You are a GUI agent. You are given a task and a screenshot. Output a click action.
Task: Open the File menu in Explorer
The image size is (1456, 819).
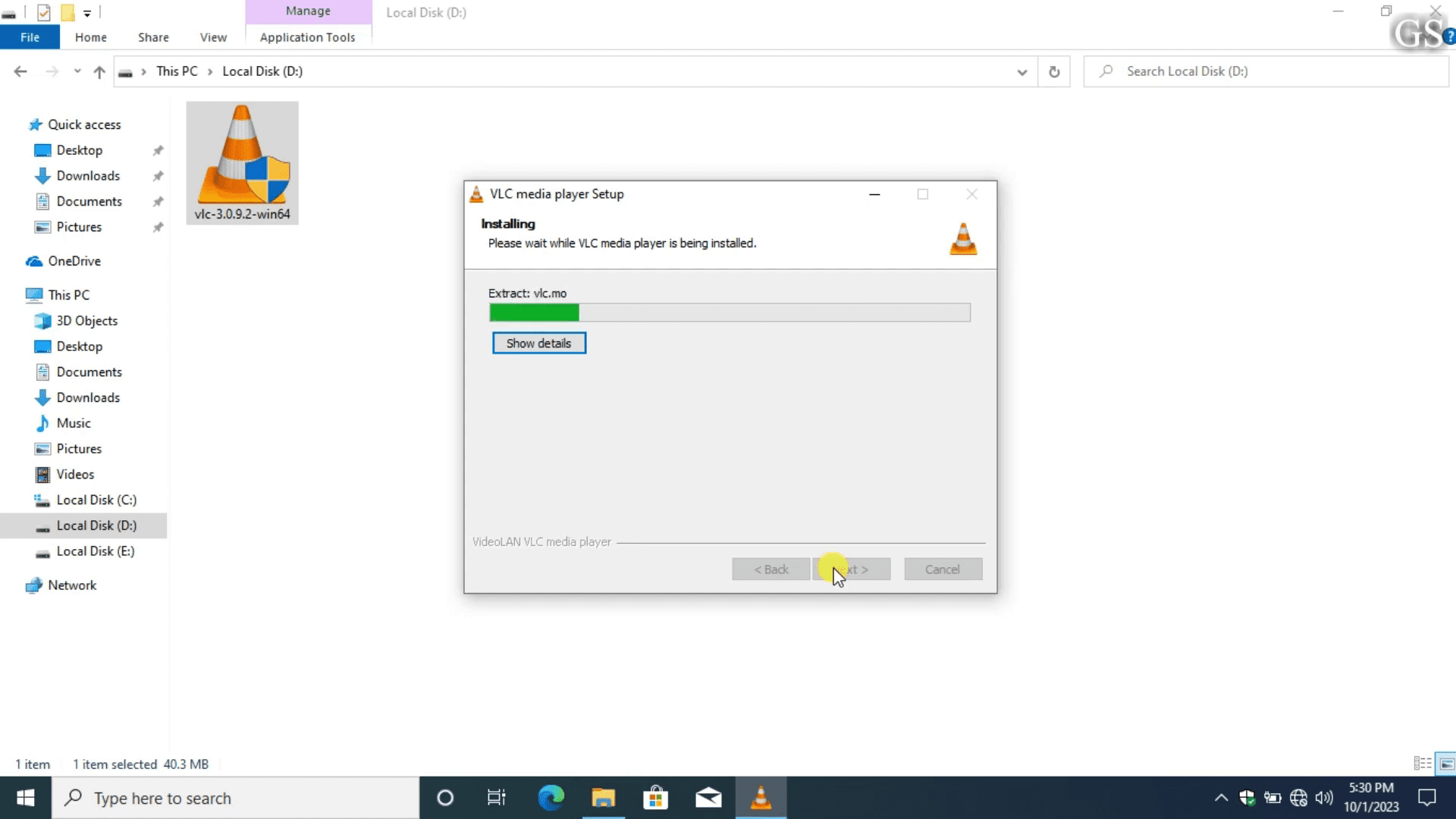(x=30, y=37)
